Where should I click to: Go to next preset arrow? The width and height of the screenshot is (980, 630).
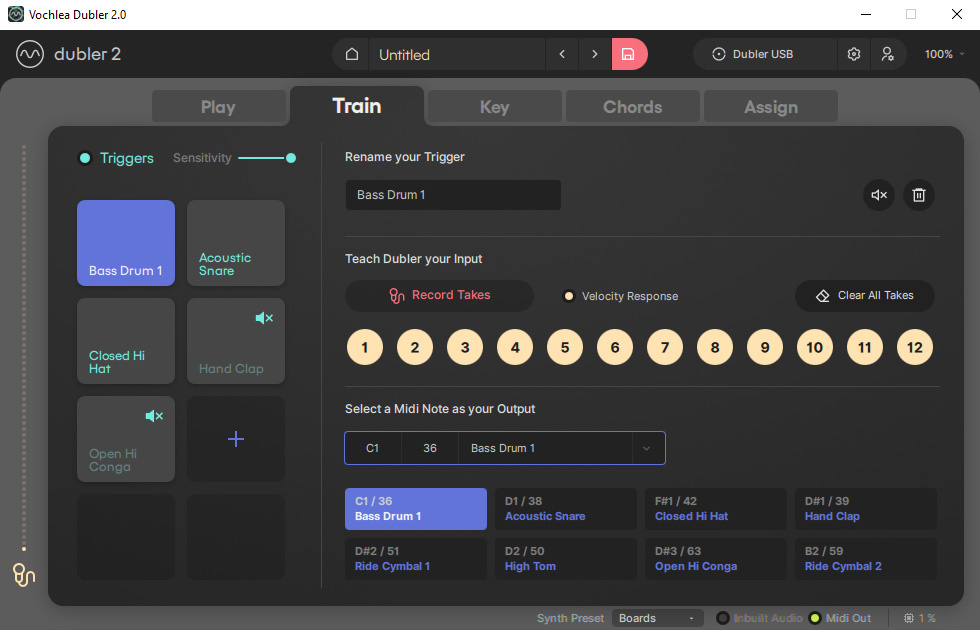click(x=594, y=54)
